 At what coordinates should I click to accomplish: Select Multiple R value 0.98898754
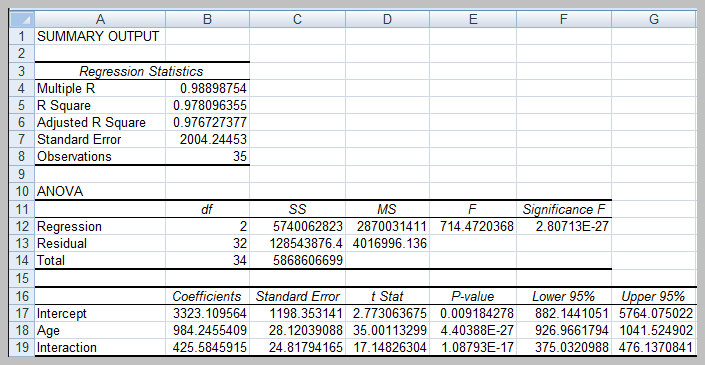[x=207, y=88]
